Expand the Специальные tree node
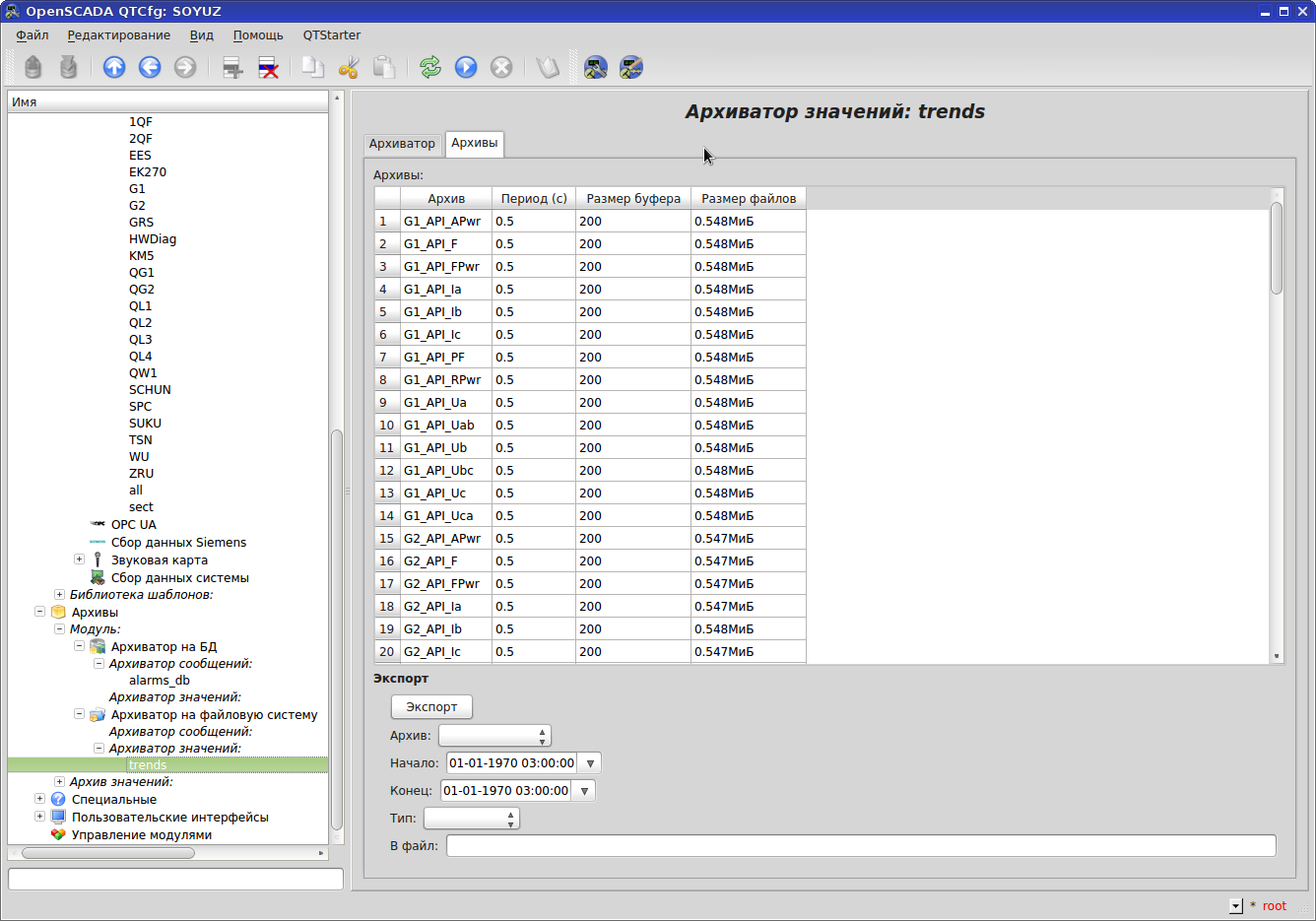 39,799
